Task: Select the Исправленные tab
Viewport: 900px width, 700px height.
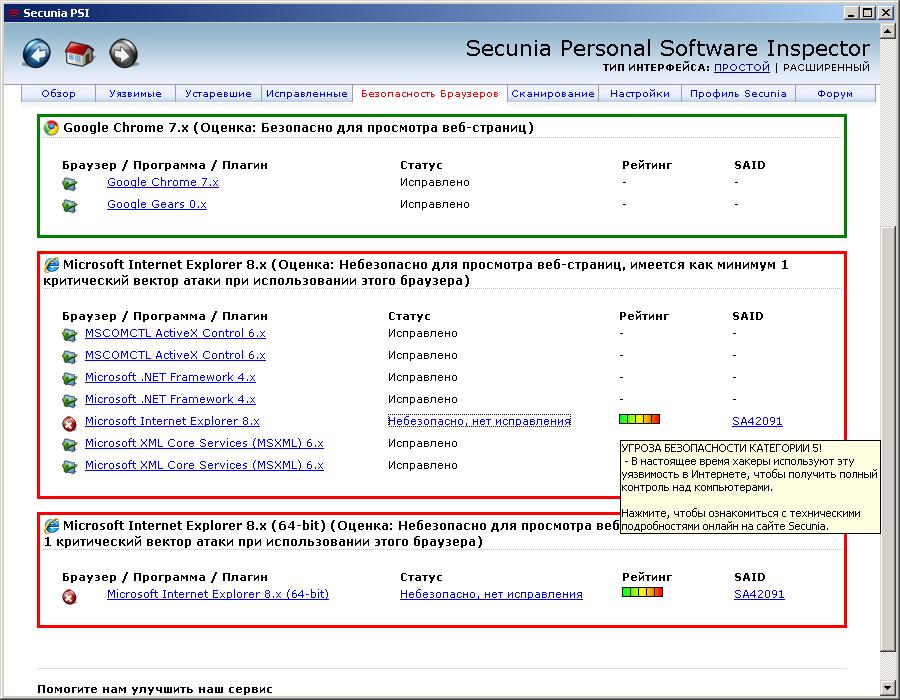Action: 307,94
